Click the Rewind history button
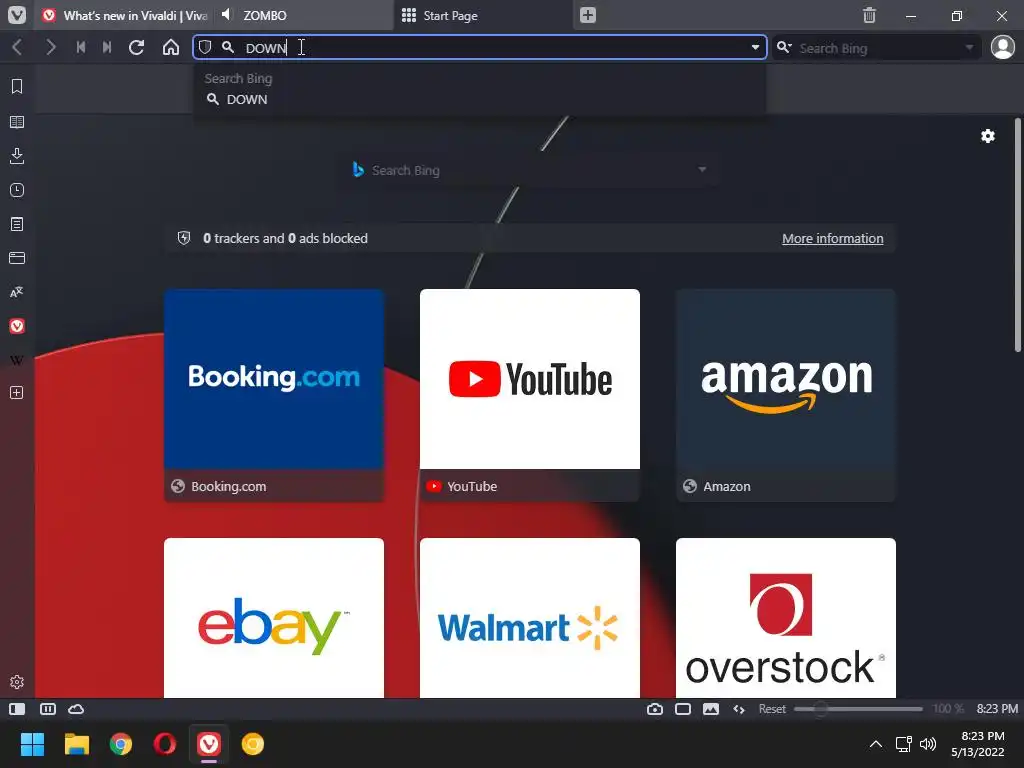 click(81, 47)
